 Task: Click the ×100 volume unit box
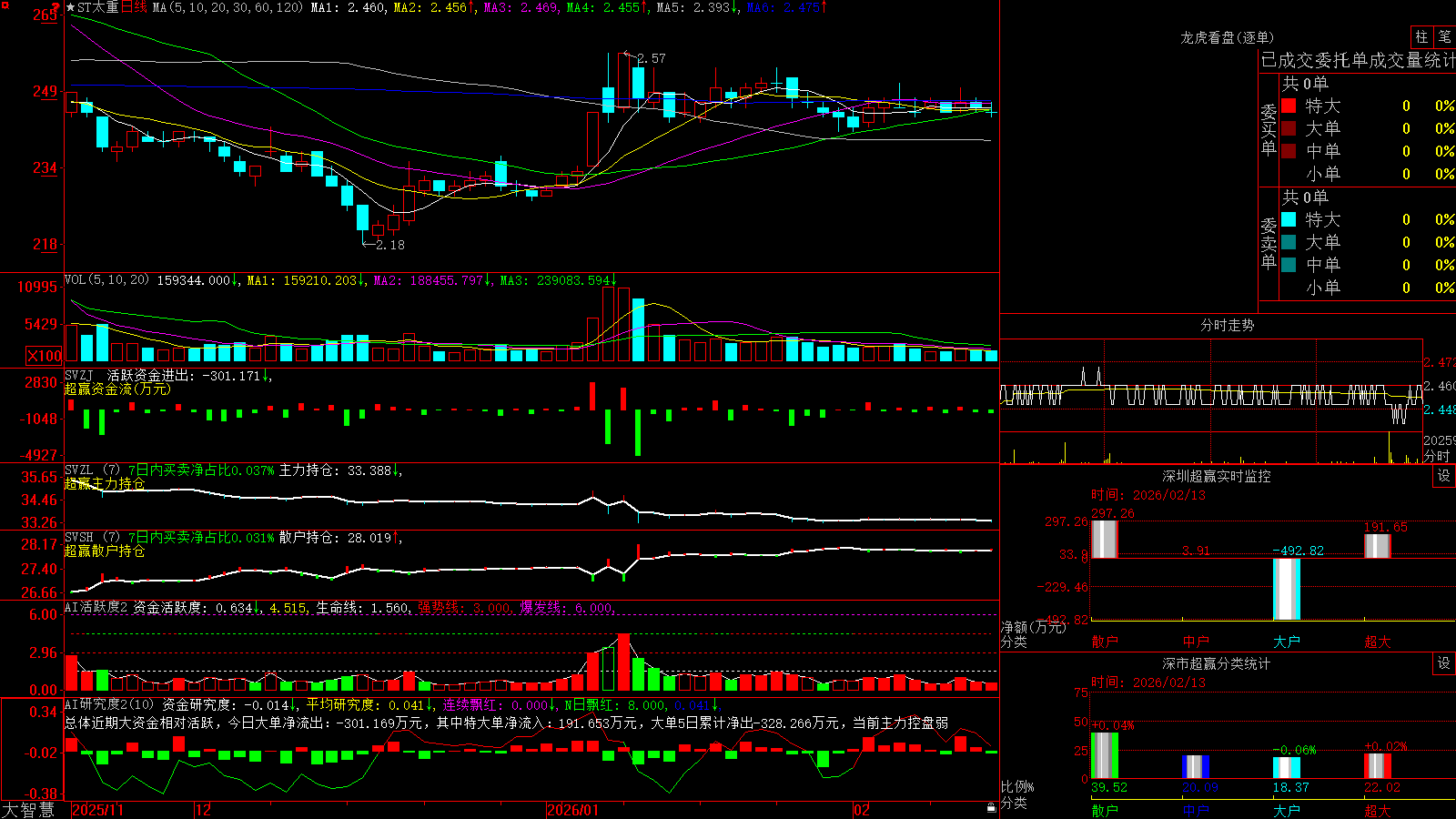coord(45,356)
